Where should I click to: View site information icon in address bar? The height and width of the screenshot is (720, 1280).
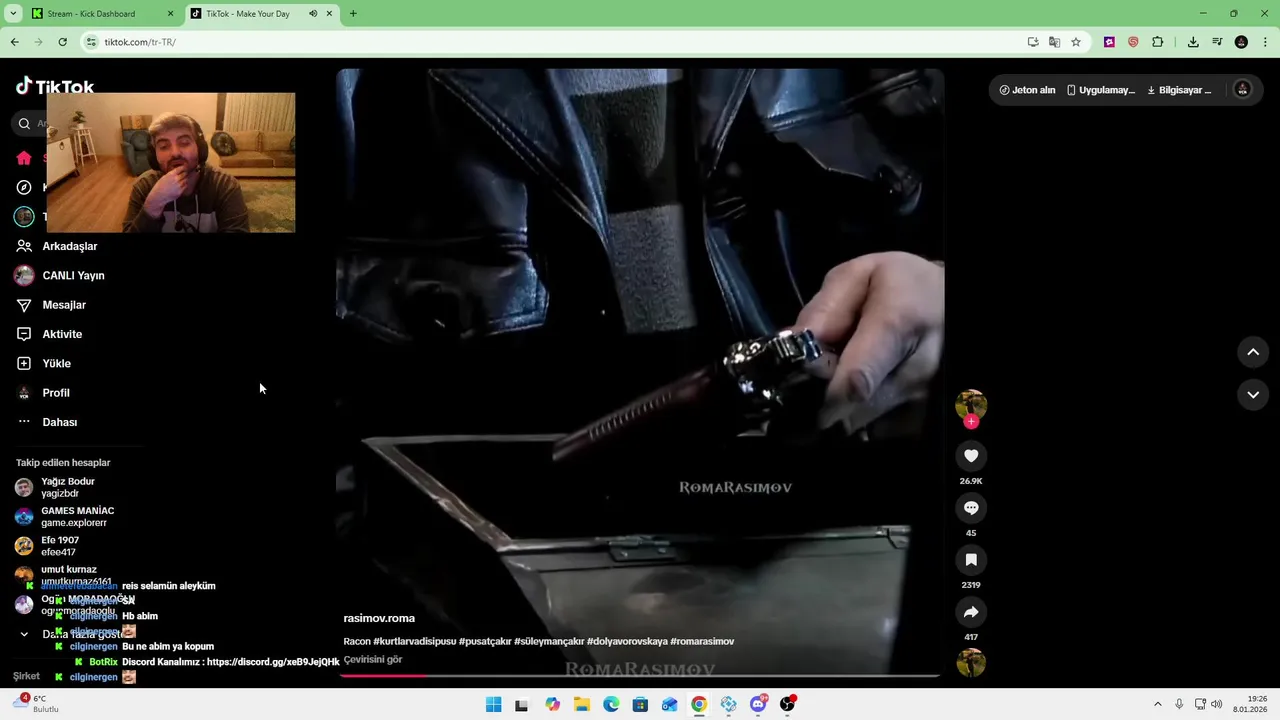[91, 42]
